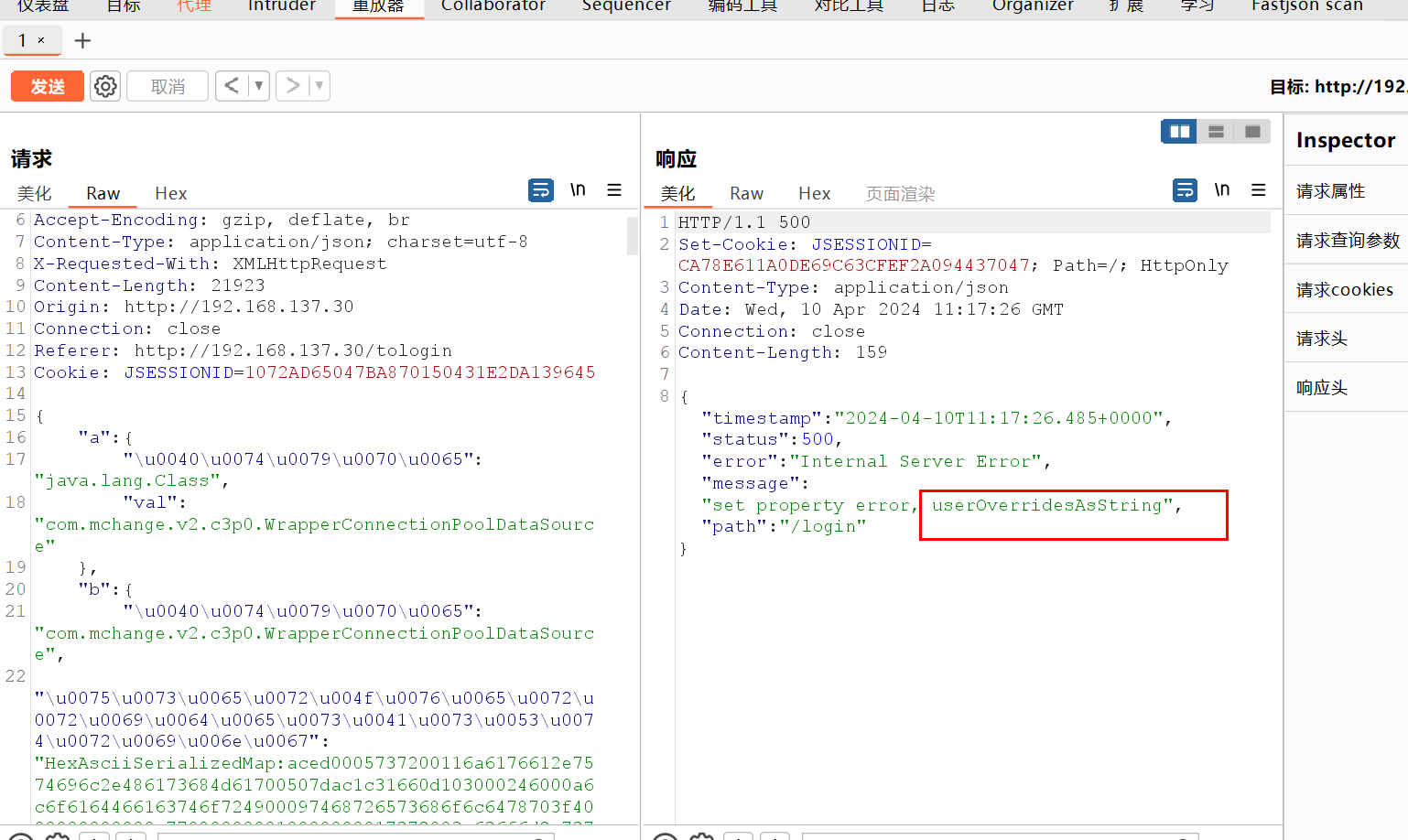The height and width of the screenshot is (840, 1408).
Task: Click the 取消 cancel button
Action: tap(168, 86)
